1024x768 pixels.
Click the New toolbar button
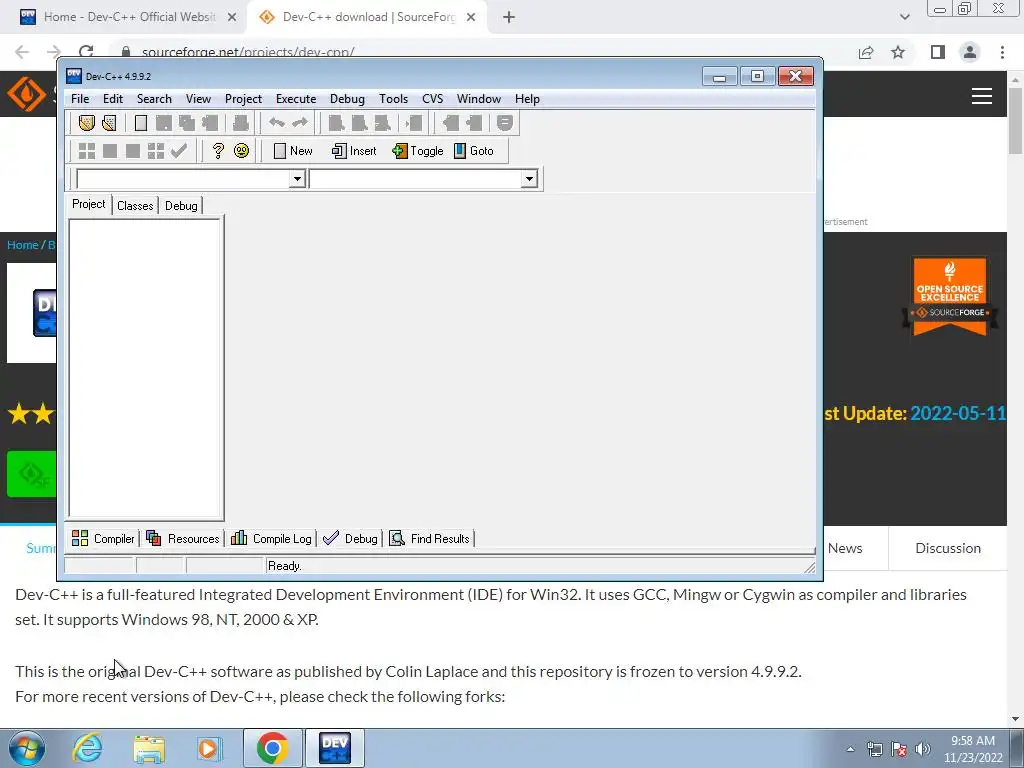coord(293,151)
